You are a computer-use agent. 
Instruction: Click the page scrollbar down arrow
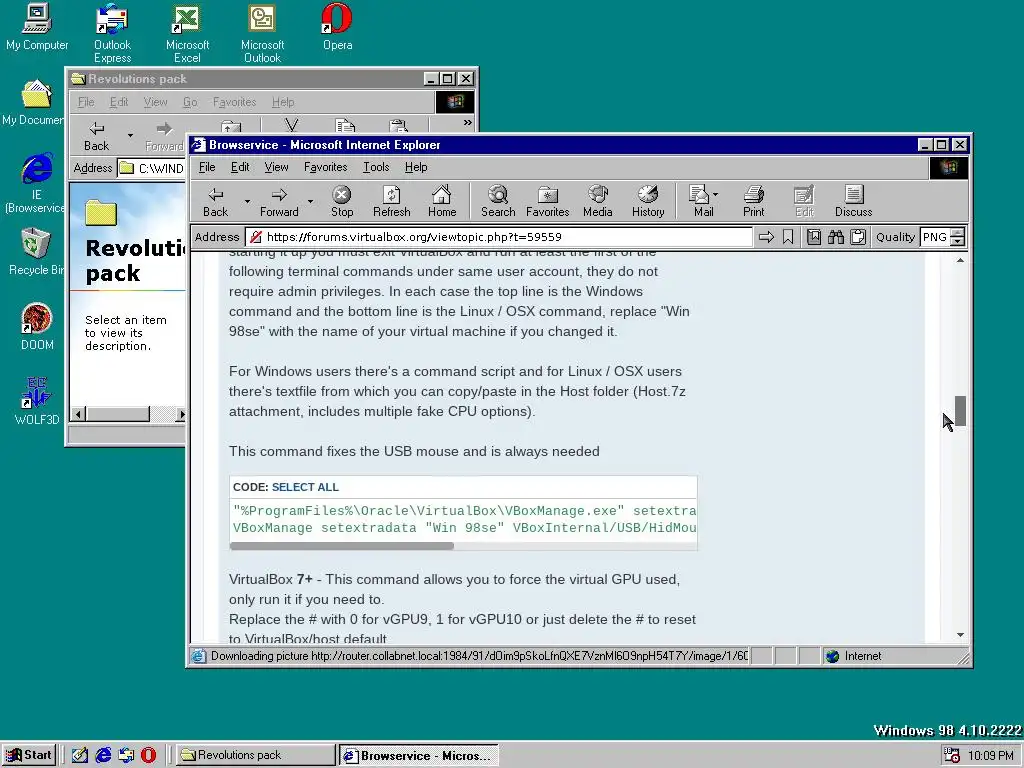coord(960,635)
